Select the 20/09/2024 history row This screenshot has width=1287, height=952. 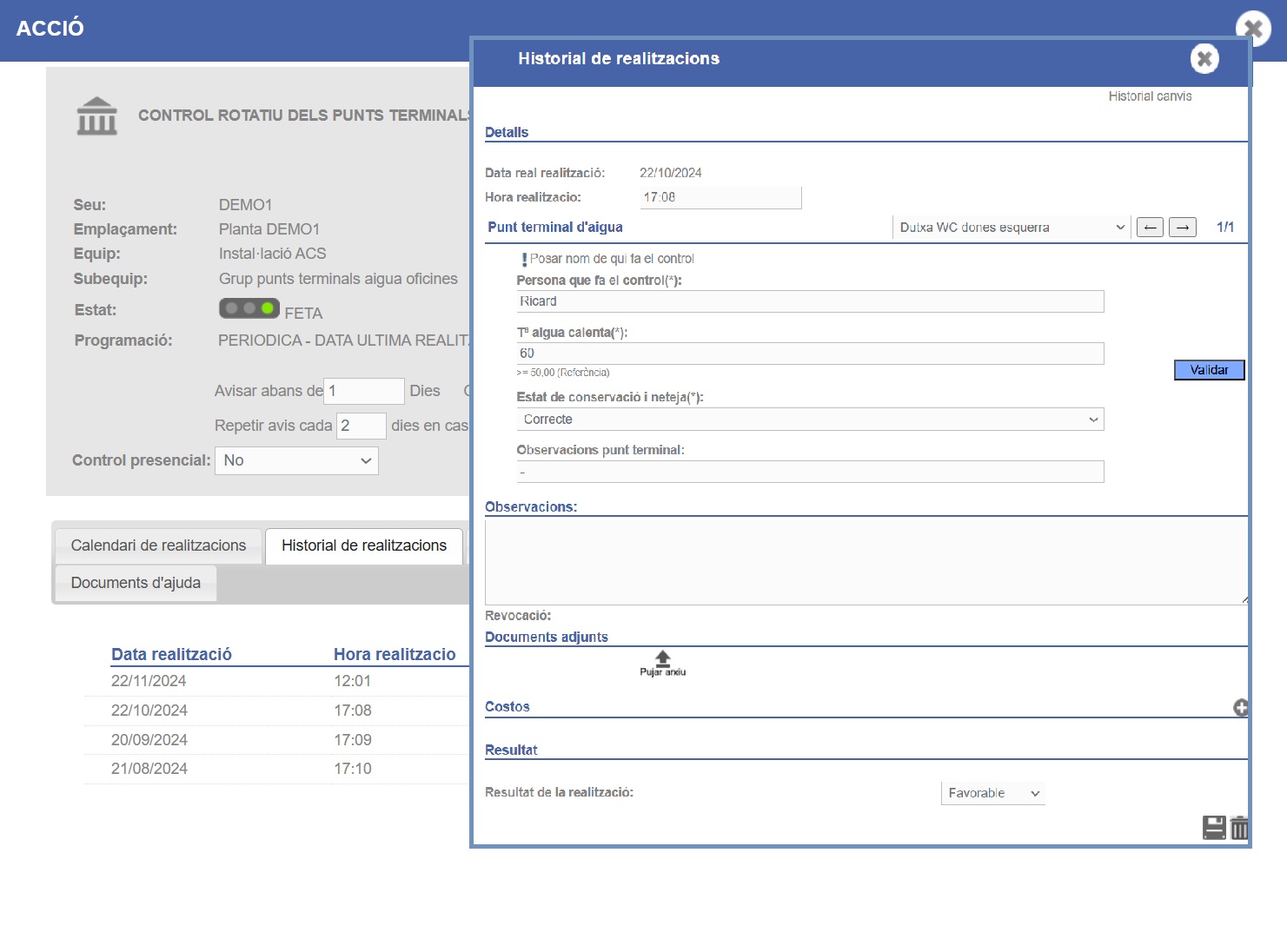click(276, 740)
